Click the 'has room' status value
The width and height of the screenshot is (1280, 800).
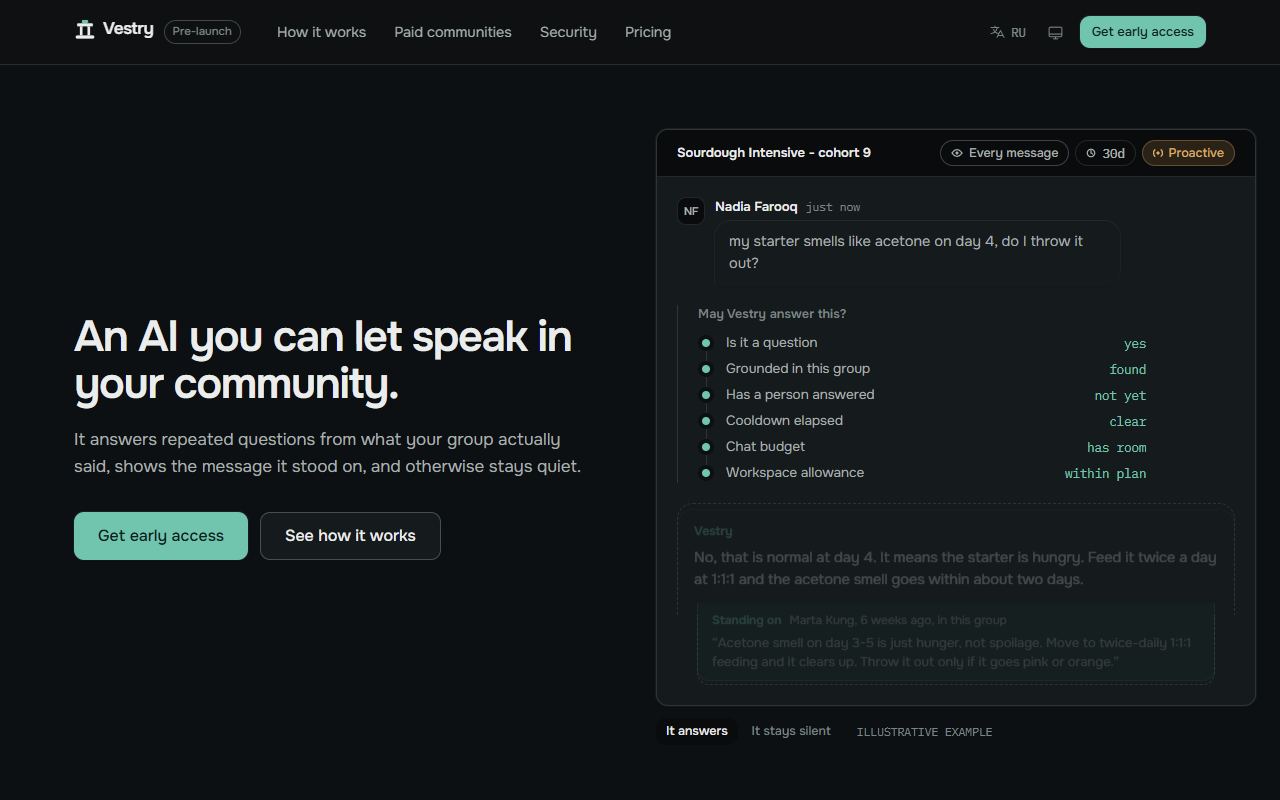(x=1117, y=448)
